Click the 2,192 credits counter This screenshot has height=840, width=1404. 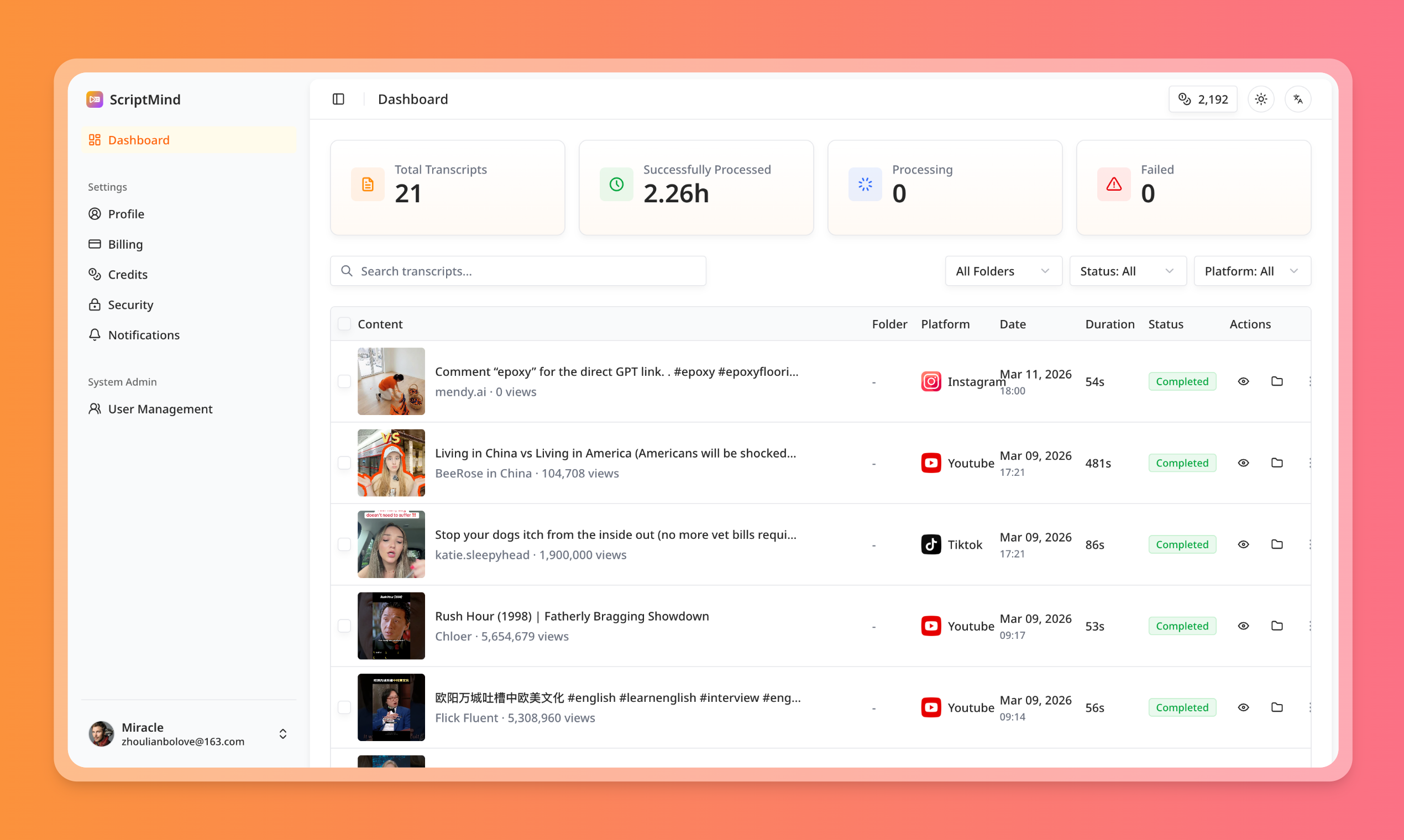click(1202, 99)
